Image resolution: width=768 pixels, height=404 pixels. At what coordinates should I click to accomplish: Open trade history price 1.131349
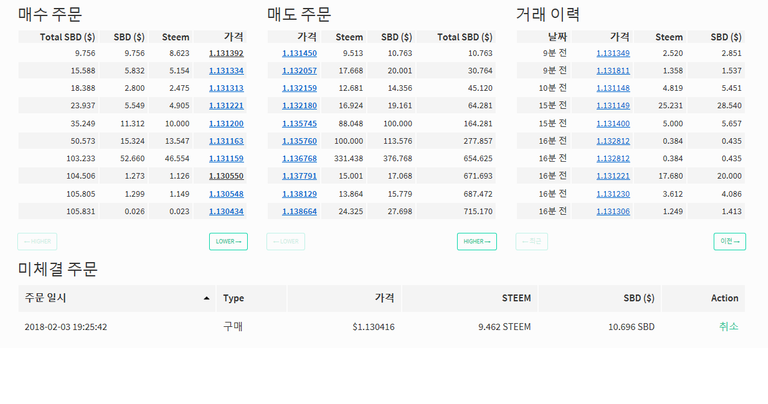coord(613,52)
